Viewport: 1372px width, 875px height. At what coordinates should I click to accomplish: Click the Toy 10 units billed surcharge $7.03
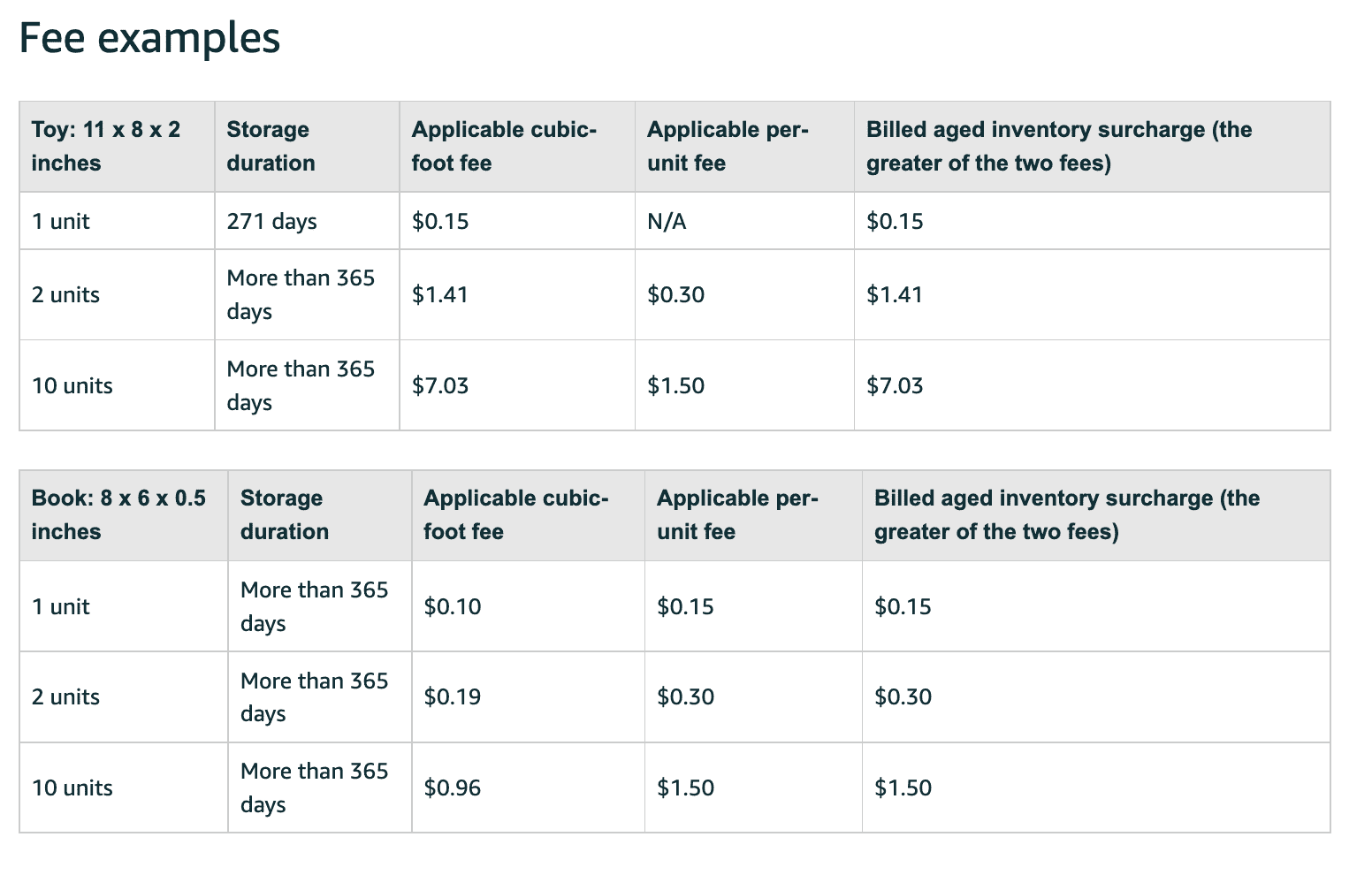(895, 385)
